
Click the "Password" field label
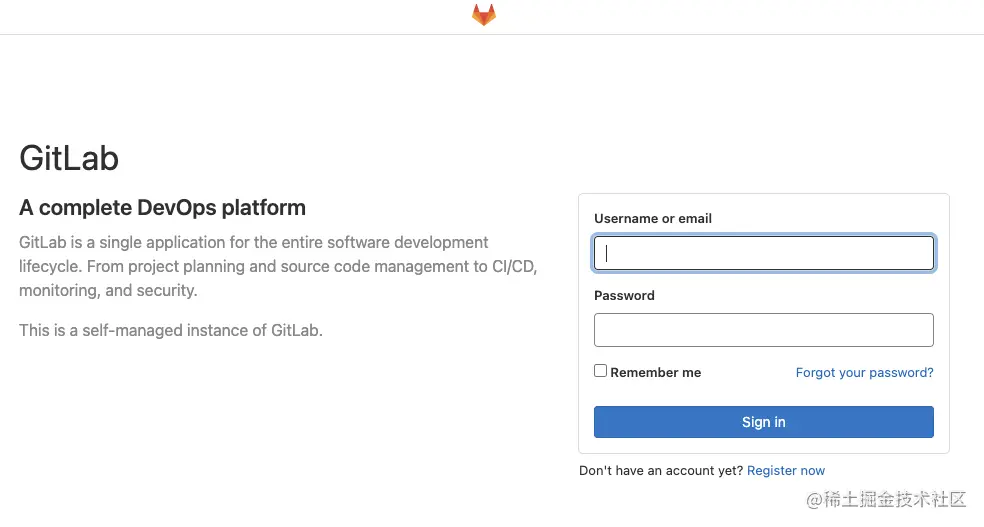click(x=624, y=295)
